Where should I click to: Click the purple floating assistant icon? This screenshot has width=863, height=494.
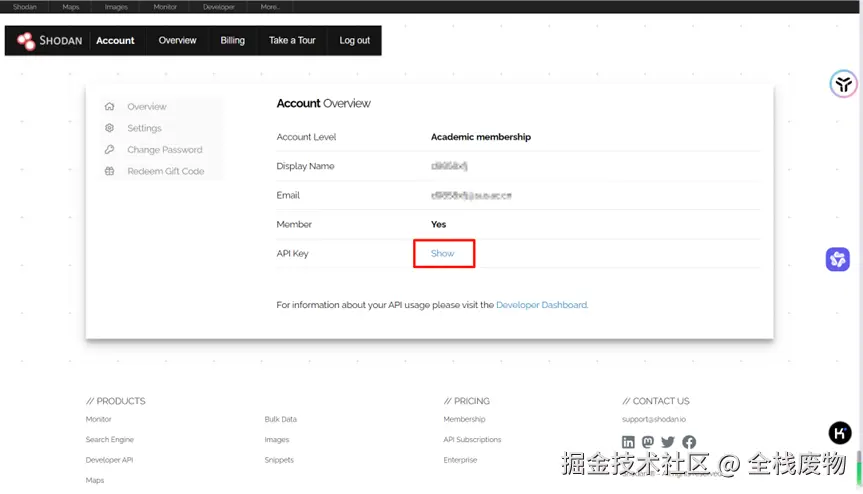tap(838, 259)
